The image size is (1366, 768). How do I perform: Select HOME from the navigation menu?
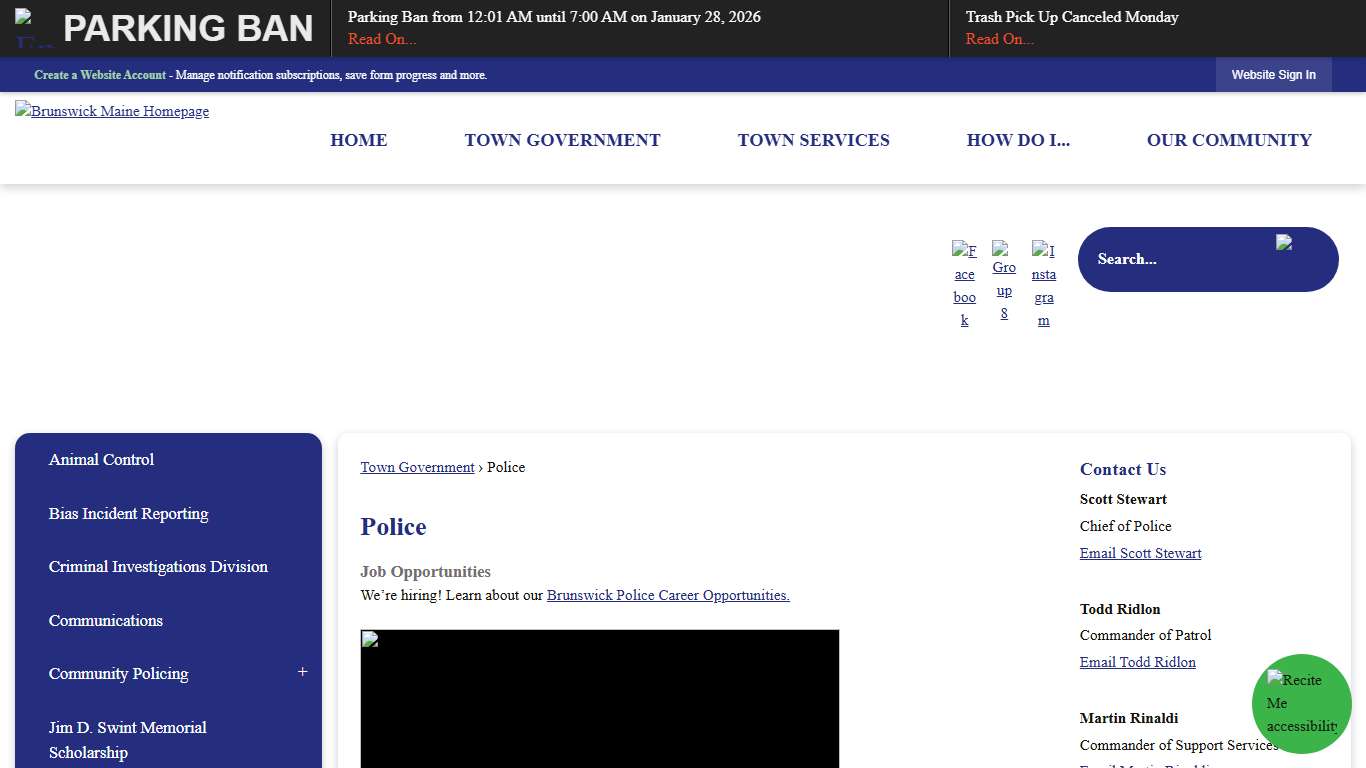coord(358,140)
